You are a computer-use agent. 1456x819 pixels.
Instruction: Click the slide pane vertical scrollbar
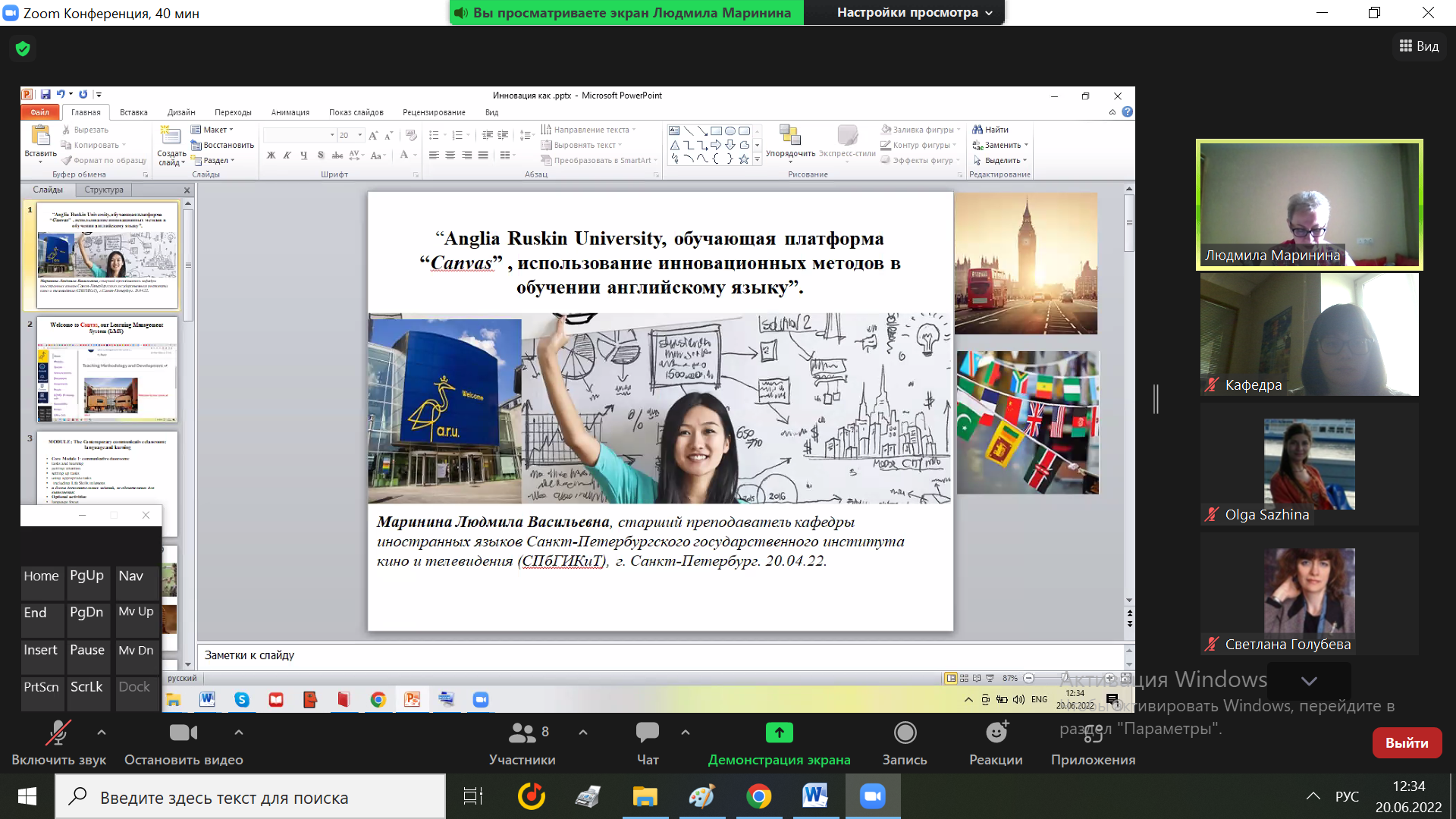1129,394
